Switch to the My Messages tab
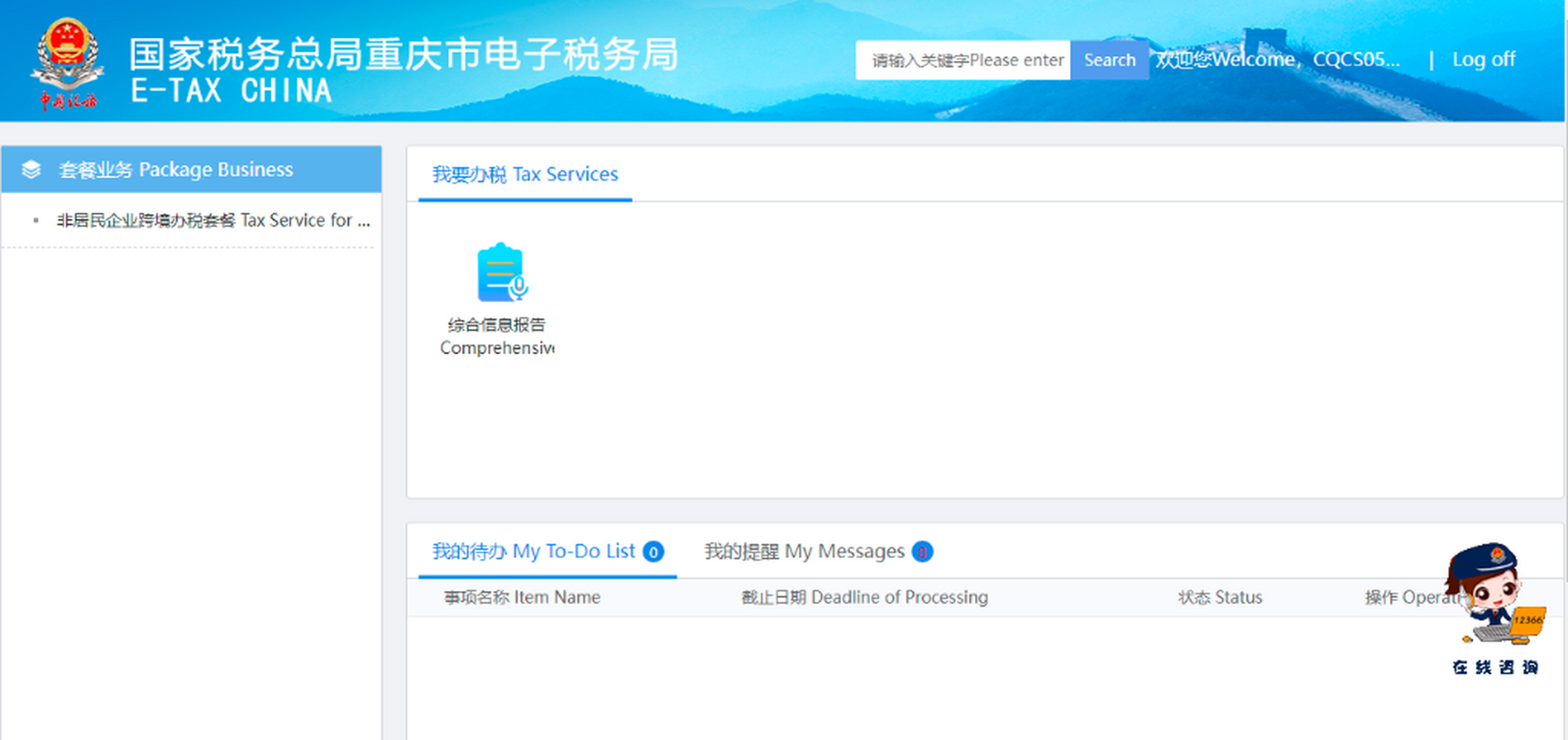Image resolution: width=1568 pixels, height=740 pixels. [x=804, y=552]
